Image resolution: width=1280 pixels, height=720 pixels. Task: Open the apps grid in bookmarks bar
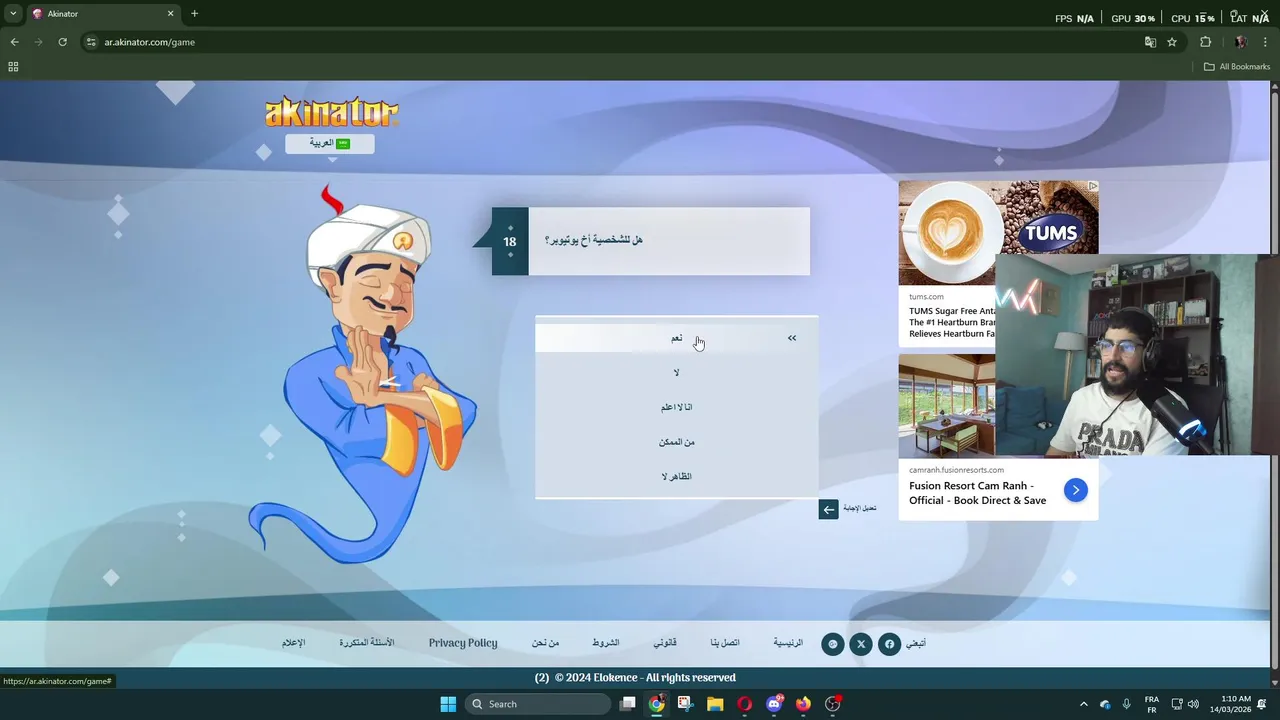tap(13, 67)
